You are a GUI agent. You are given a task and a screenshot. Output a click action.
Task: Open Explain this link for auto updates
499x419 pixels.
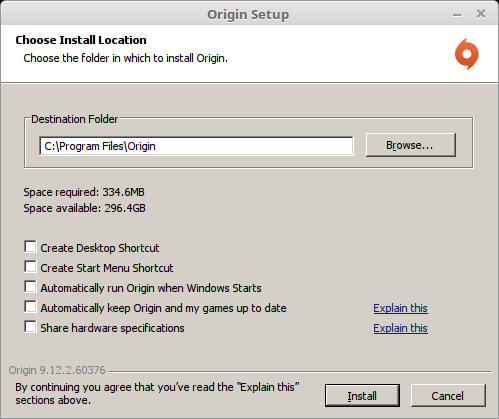pyautogui.click(x=400, y=308)
